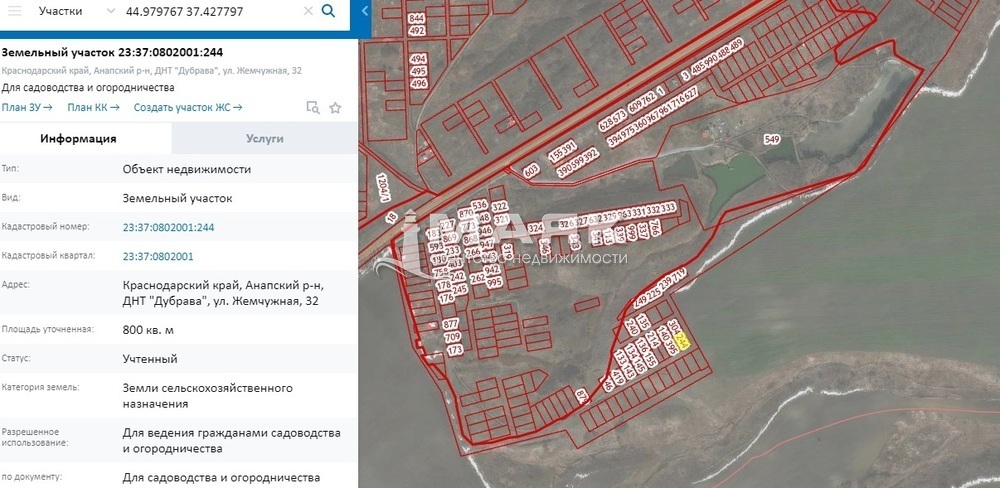1000x488 pixels.
Task: Click the zoom-to-object icon beside star
Action: point(312,108)
